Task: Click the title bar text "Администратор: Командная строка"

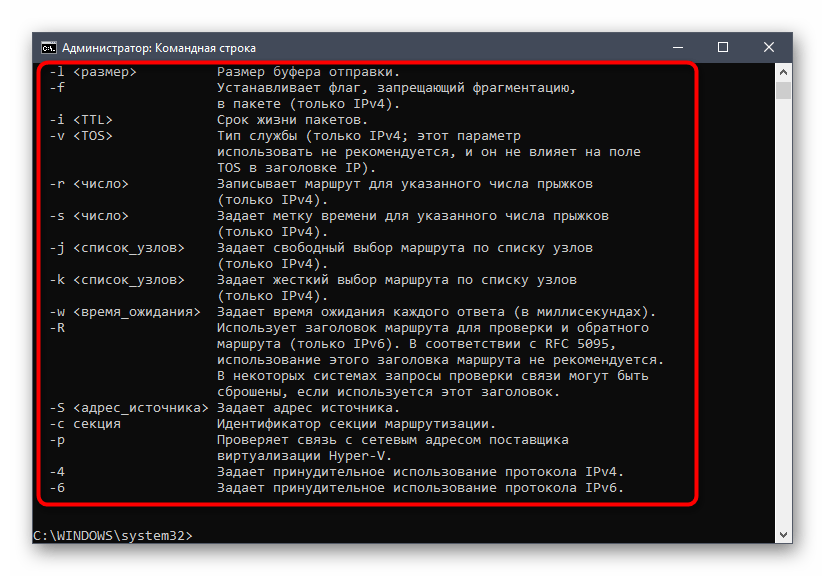Action: 159,47
